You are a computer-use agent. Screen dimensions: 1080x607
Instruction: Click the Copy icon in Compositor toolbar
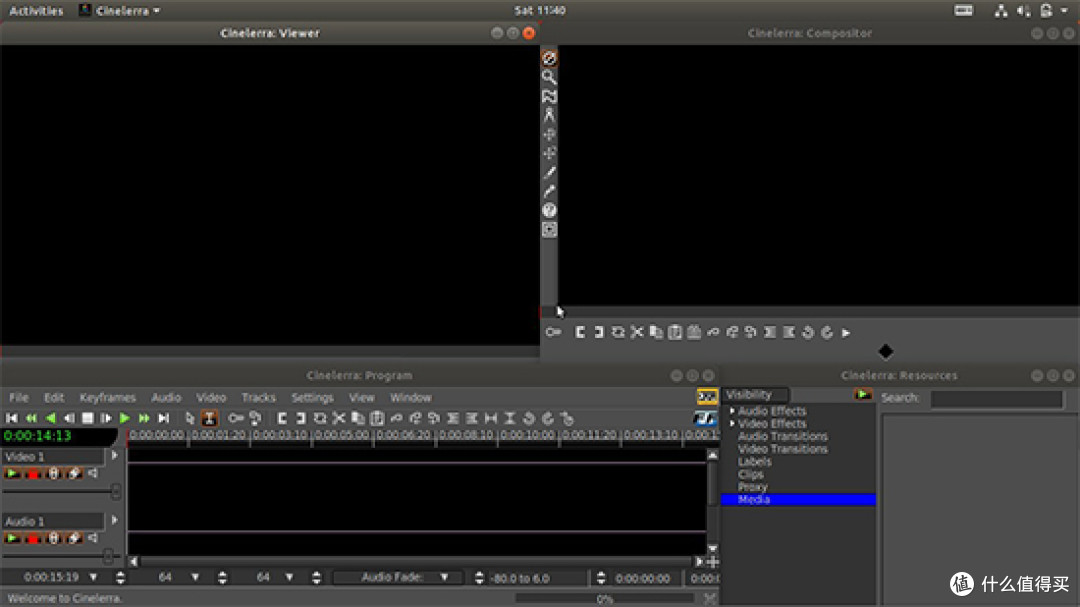(x=656, y=333)
